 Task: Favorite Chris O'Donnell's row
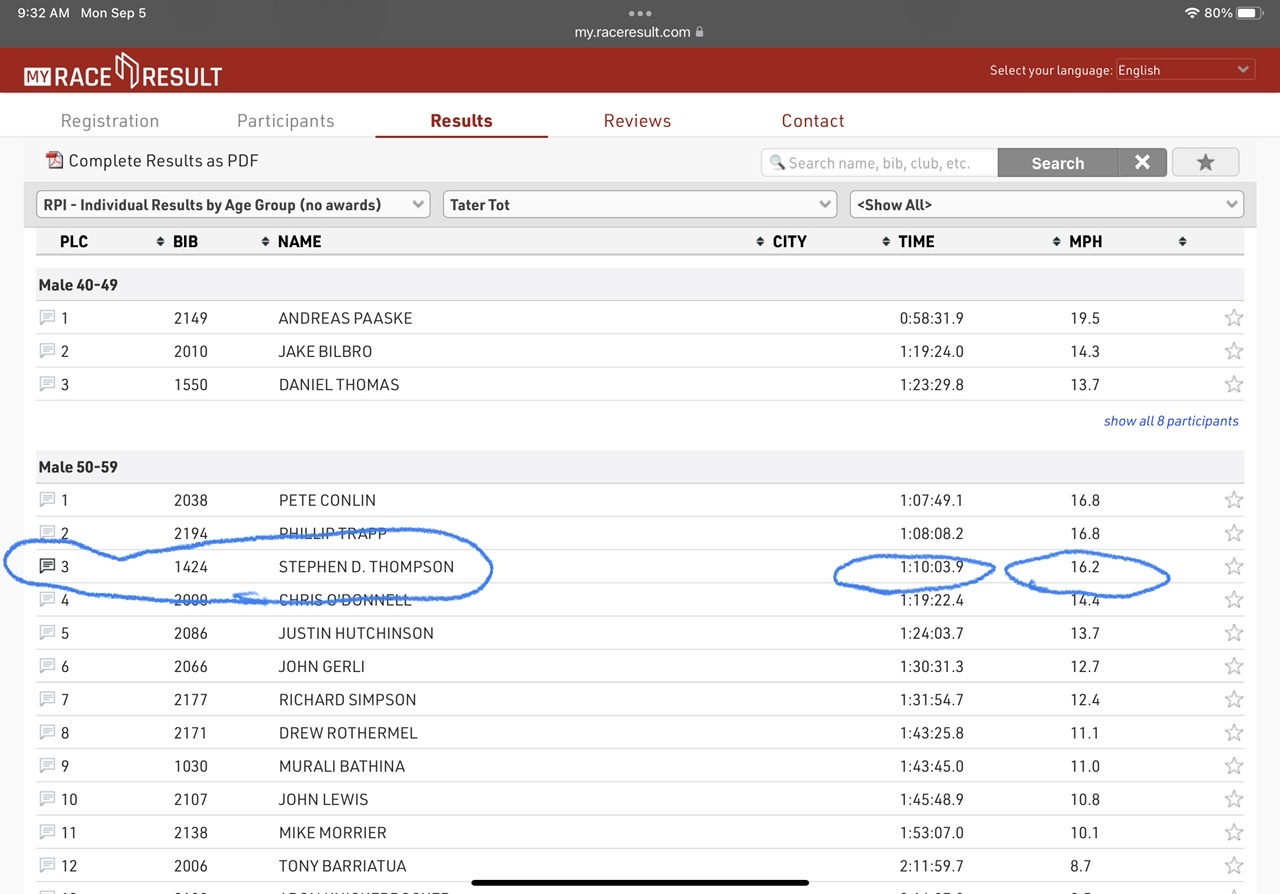pos(1234,600)
